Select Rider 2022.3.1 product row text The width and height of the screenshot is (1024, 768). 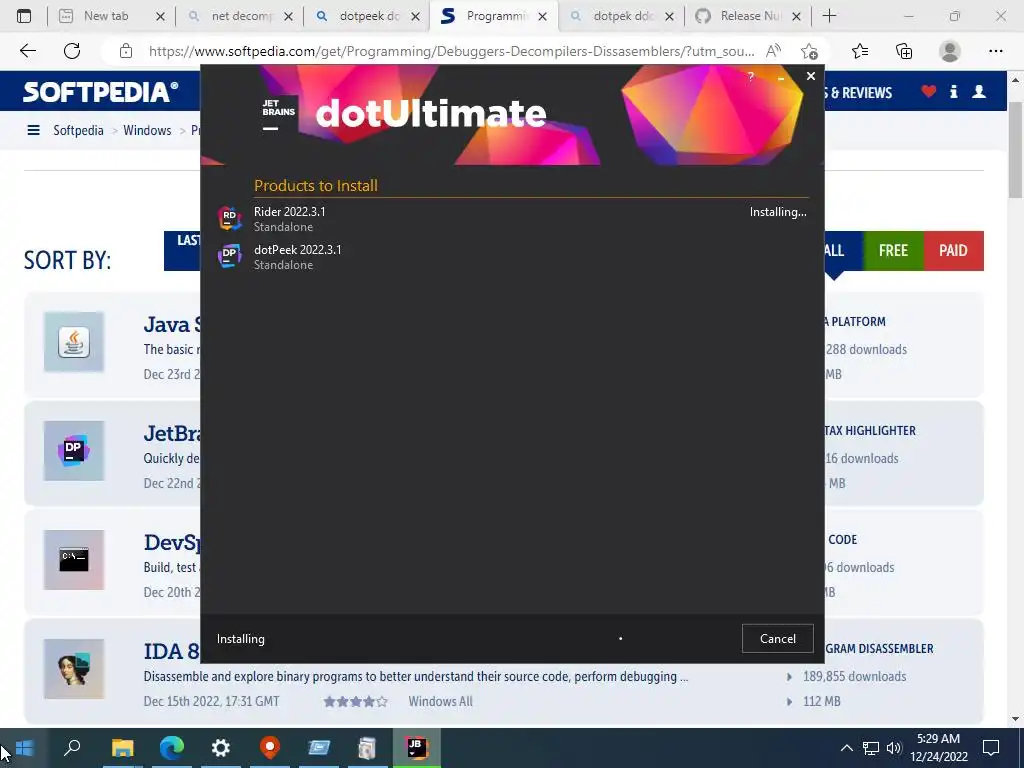coord(289,212)
